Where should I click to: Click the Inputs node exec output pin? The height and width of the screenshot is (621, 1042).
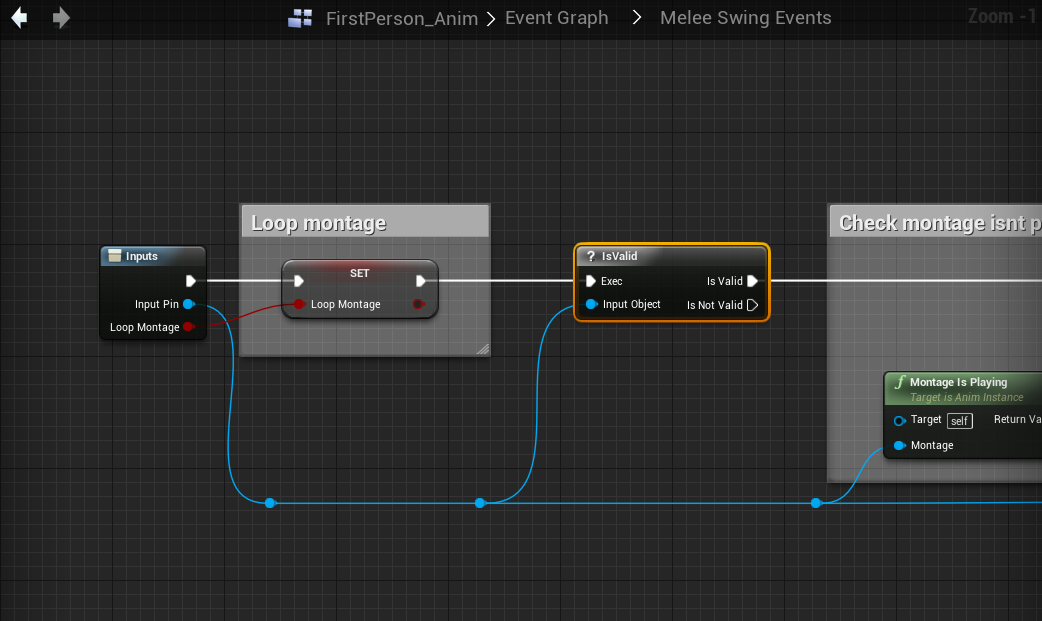tap(191, 281)
